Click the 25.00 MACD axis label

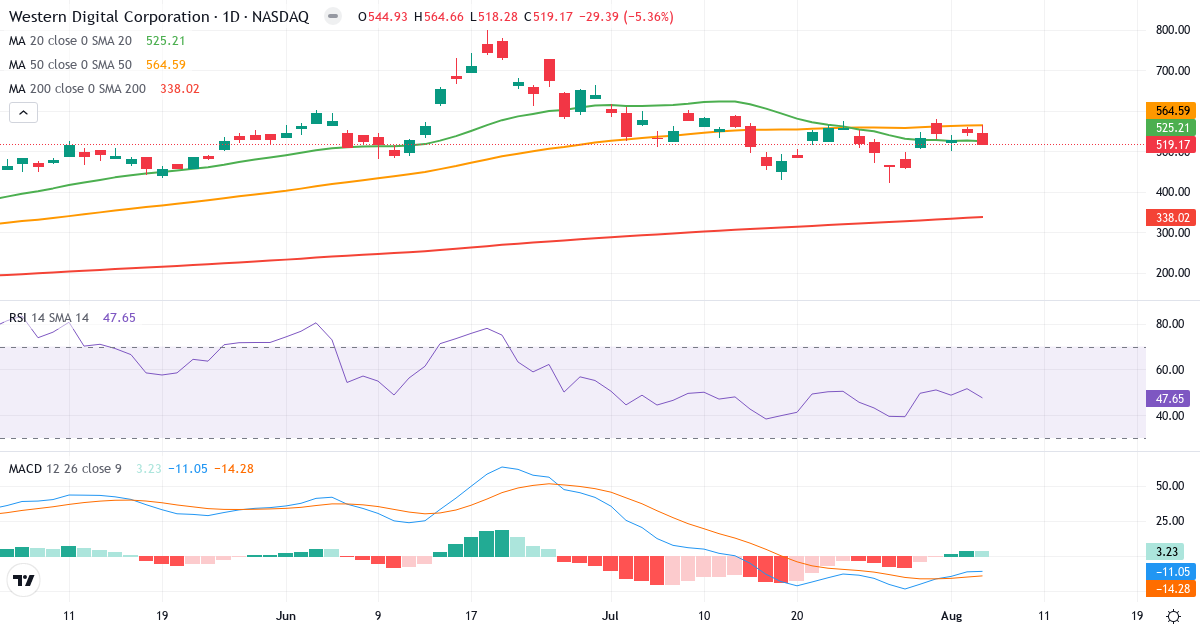tap(1168, 521)
